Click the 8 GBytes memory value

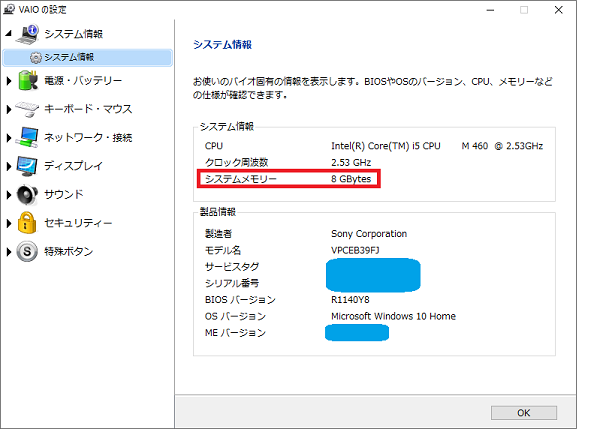351,179
